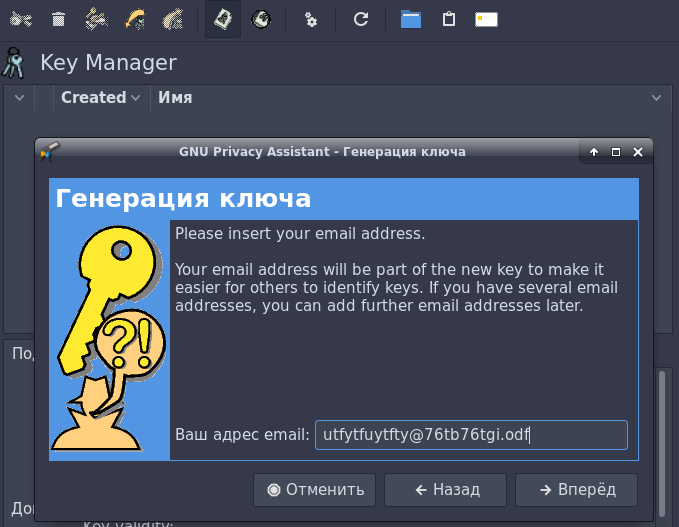679x527 pixels.
Task: Maximize the Генерация ключа dialog
Action: 615,152
